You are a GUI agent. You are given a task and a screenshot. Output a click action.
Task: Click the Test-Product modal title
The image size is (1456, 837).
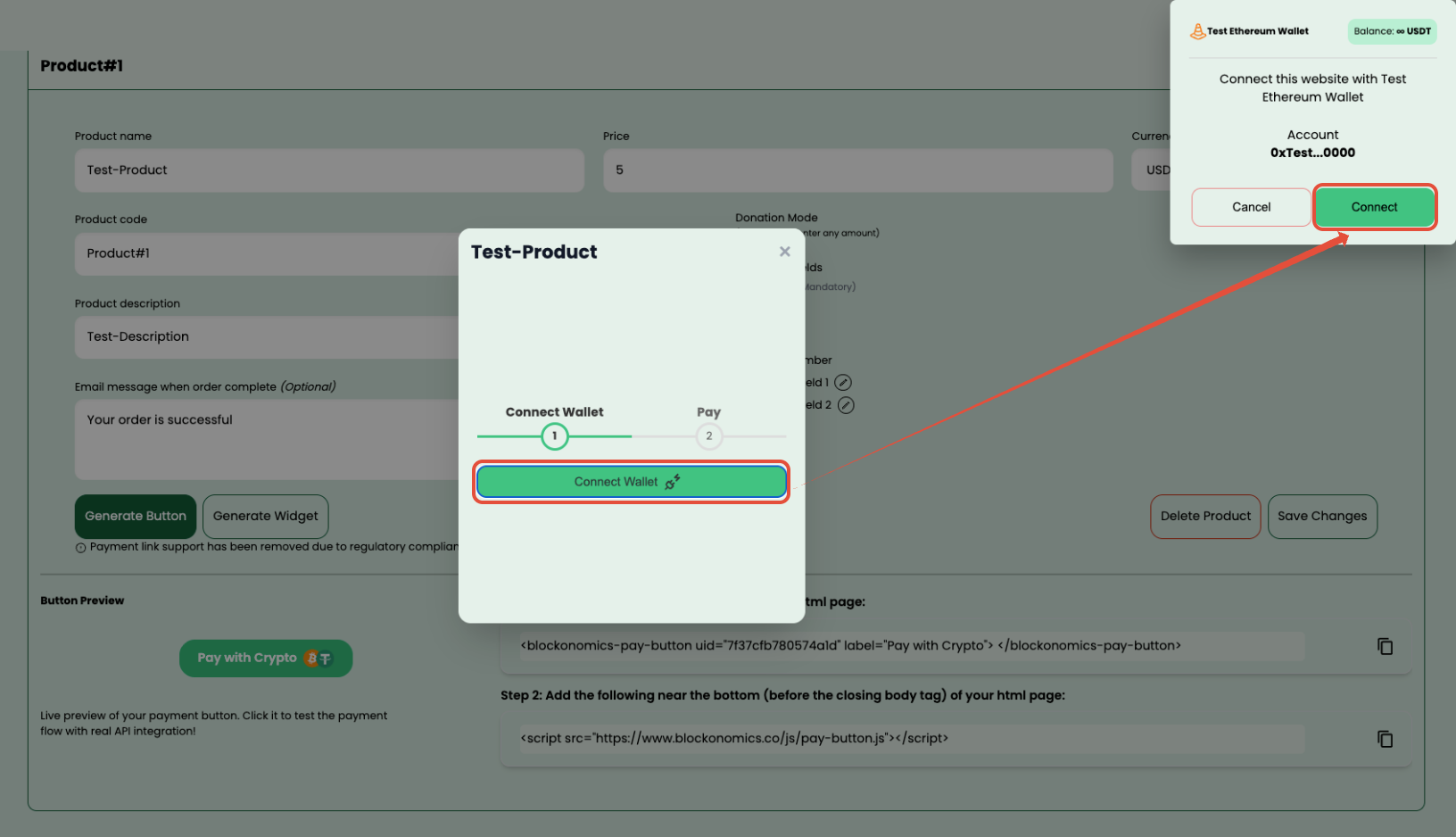click(x=534, y=252)
